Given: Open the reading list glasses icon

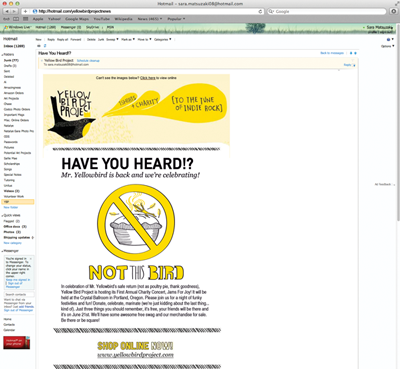Looking at the screenshot, I should point(6,19).
